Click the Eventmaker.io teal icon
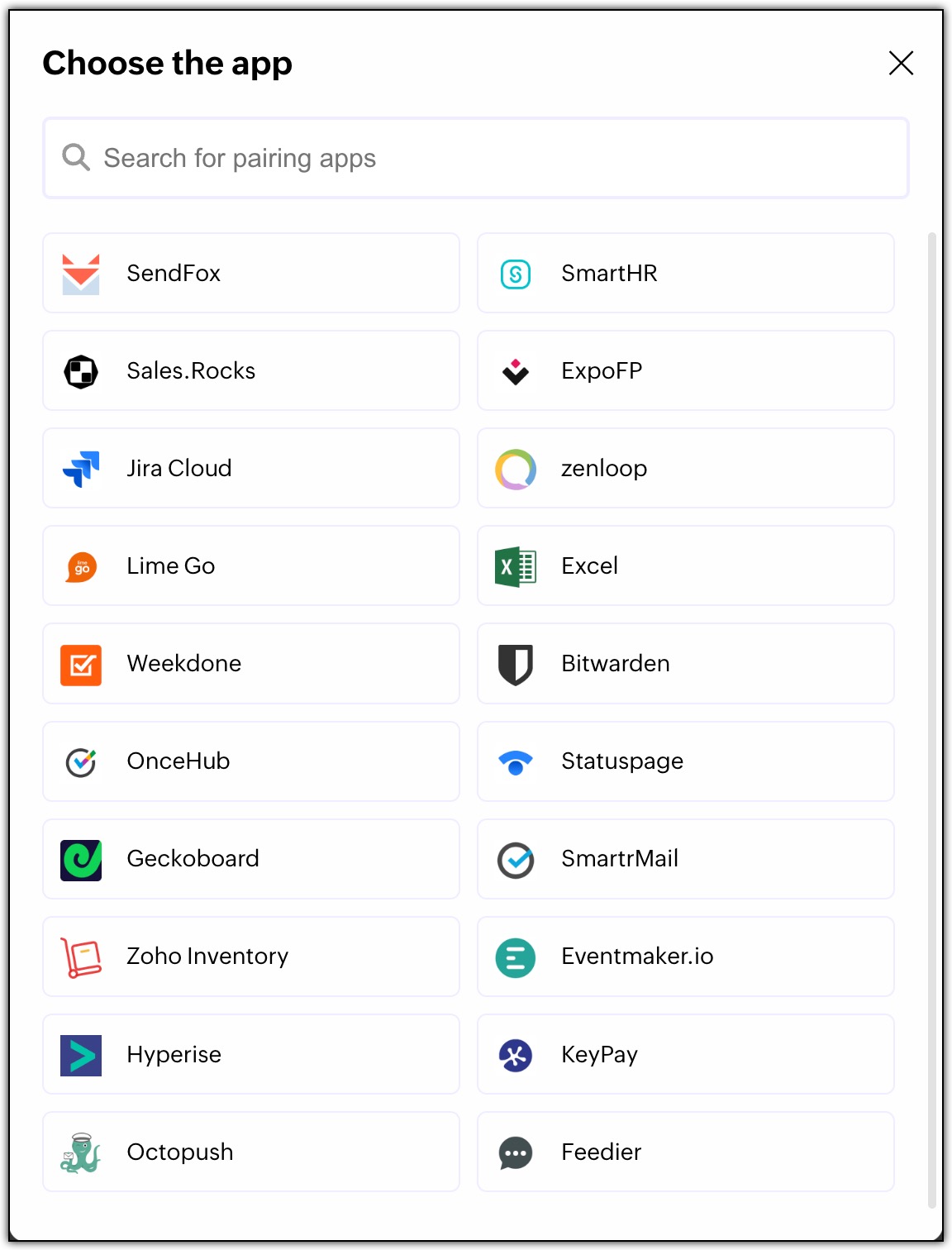 pyautogui.click(x=516, y=957)
